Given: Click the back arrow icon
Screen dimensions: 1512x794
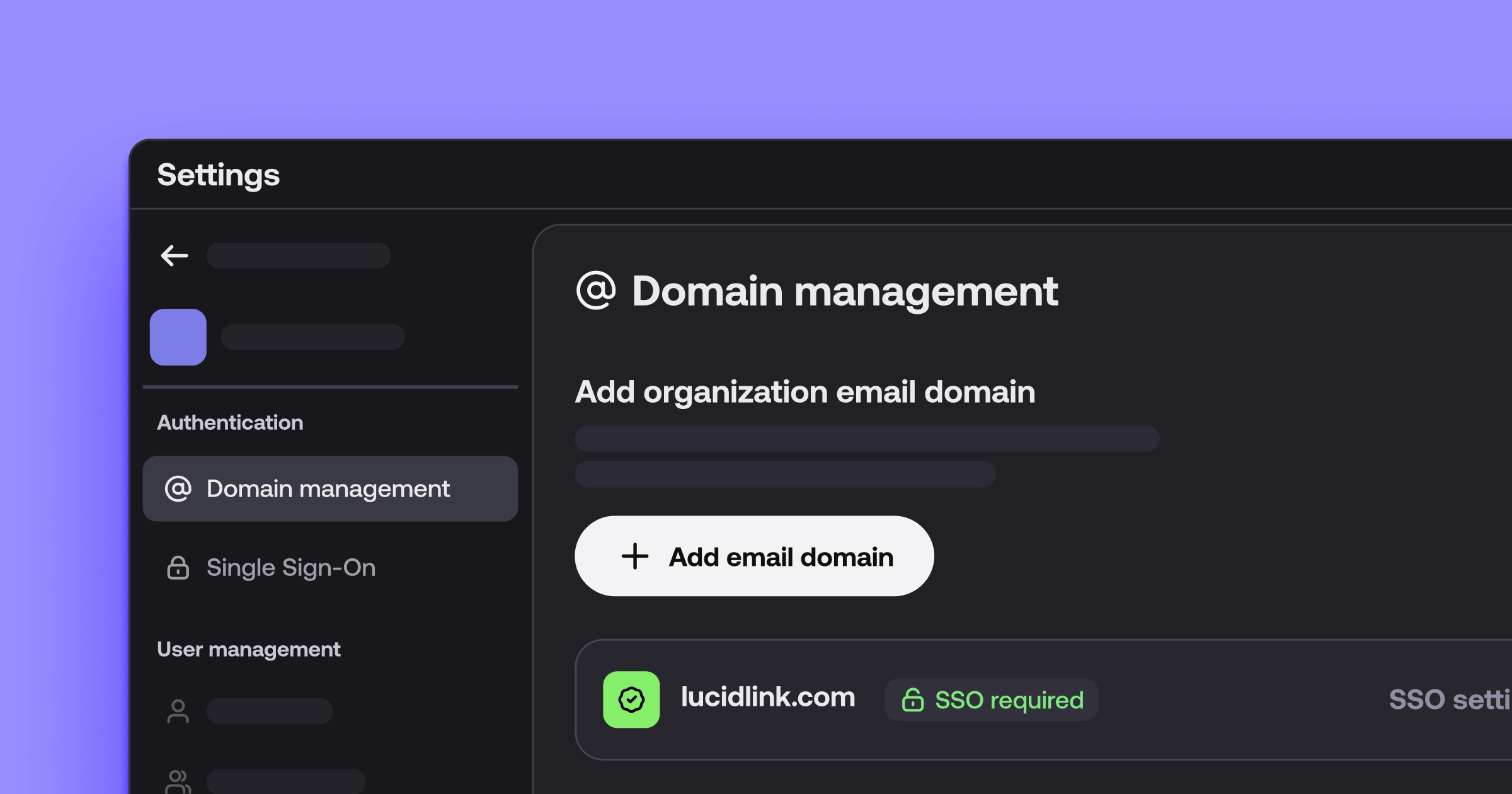Looking at the screenshot, I should tap(175, 256).
